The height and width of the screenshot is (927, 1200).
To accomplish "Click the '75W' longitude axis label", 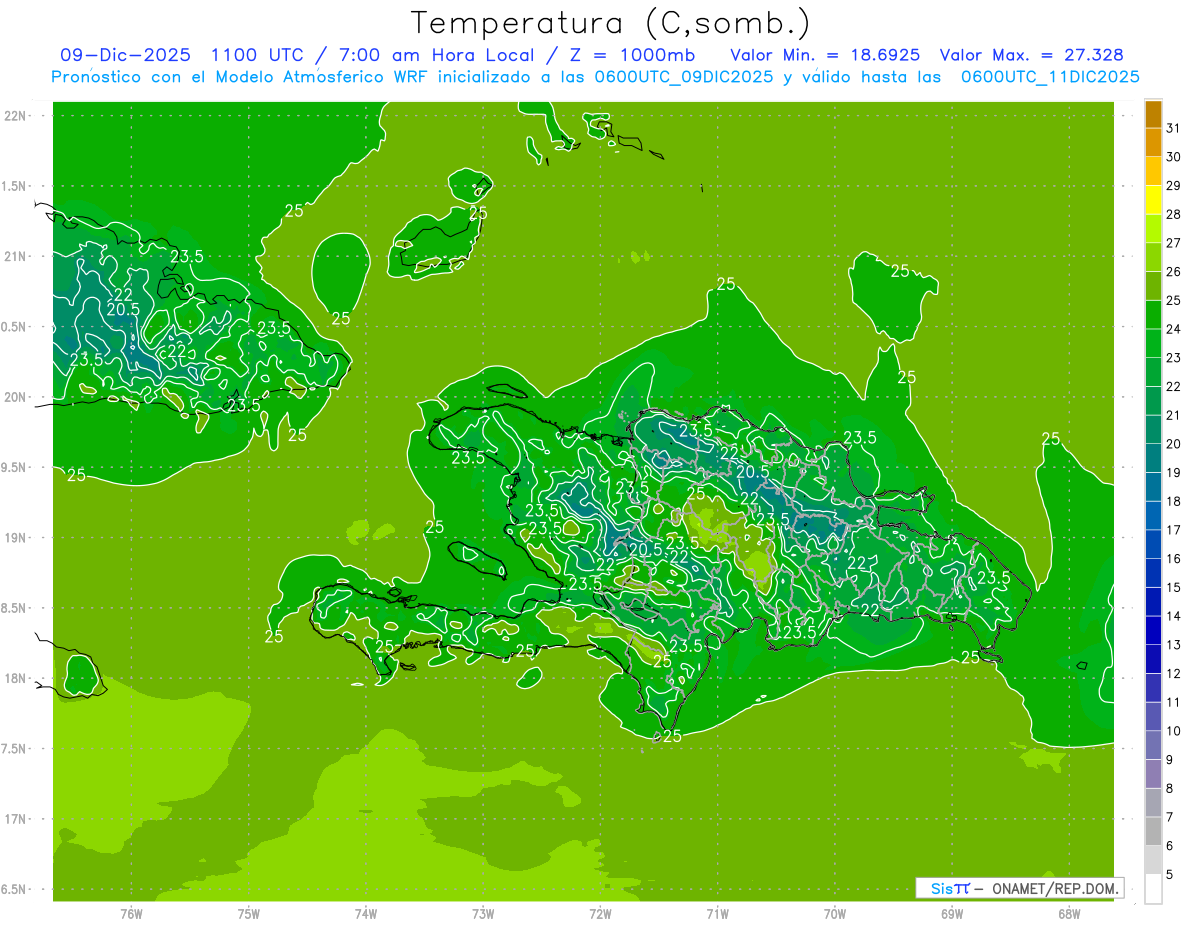I will (249, 913).
